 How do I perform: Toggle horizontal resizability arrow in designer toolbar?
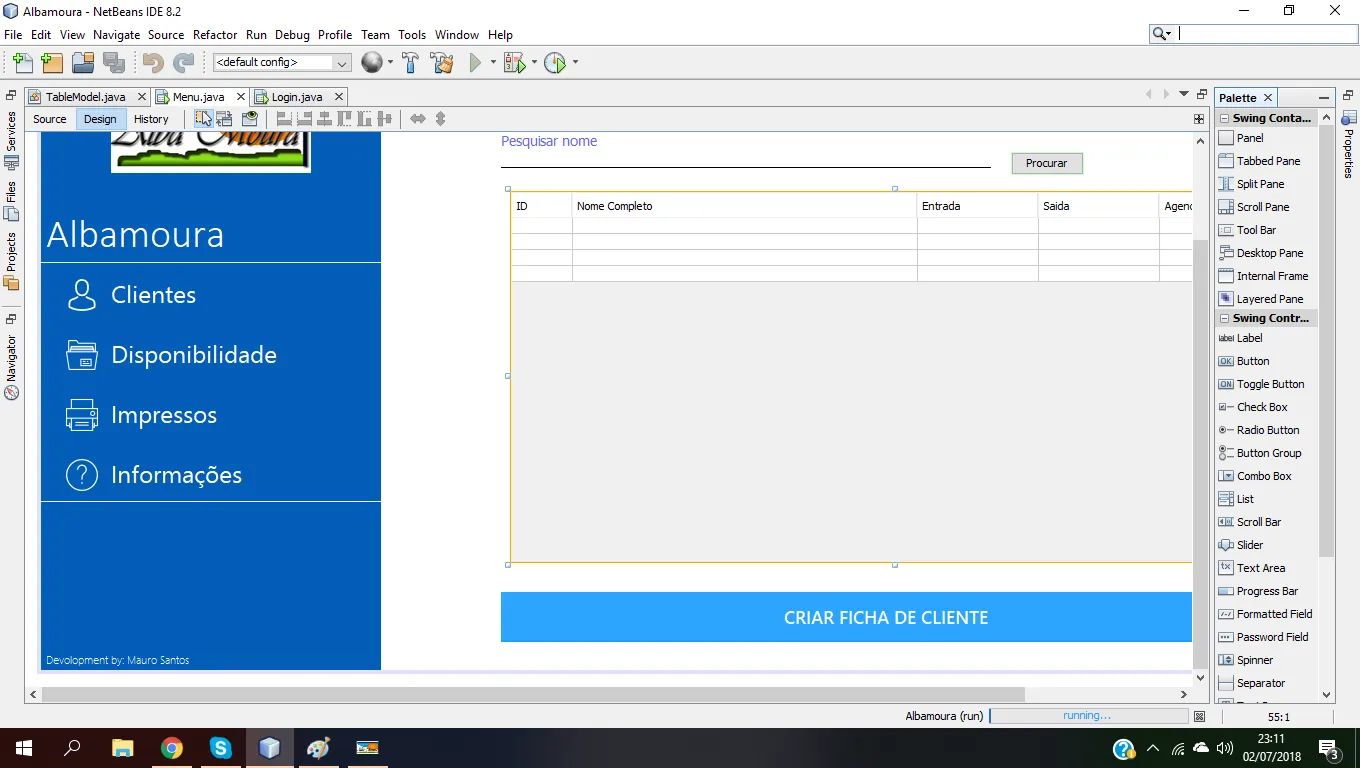pyautogui.click(x=418, y=118)
